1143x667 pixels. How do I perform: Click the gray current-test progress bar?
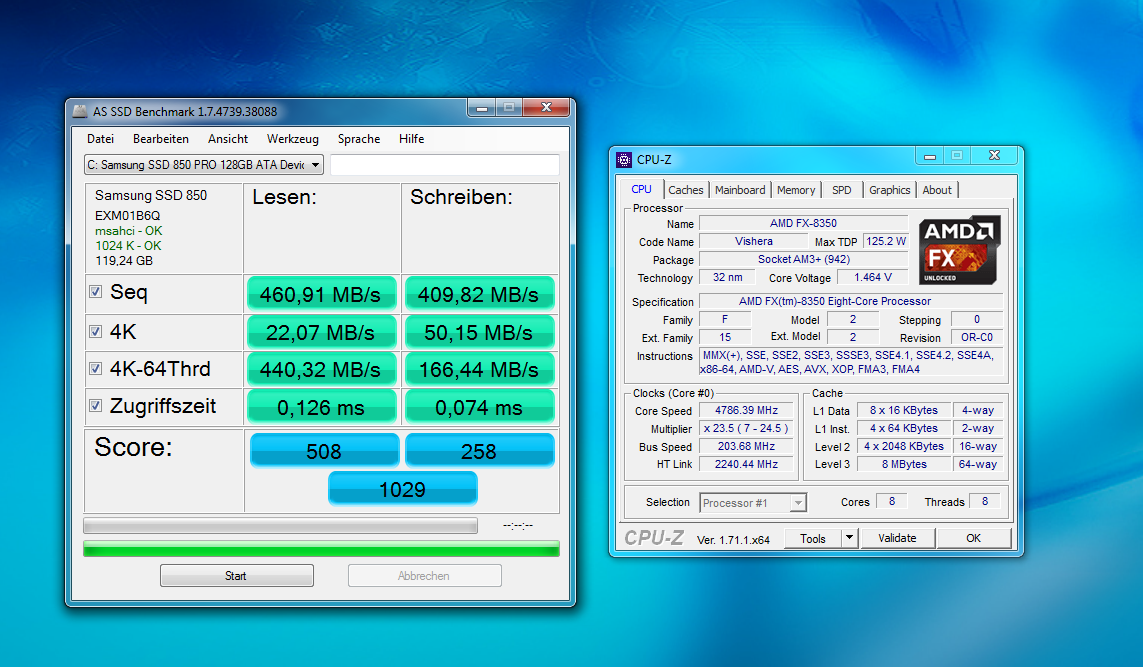pos(281,526)
